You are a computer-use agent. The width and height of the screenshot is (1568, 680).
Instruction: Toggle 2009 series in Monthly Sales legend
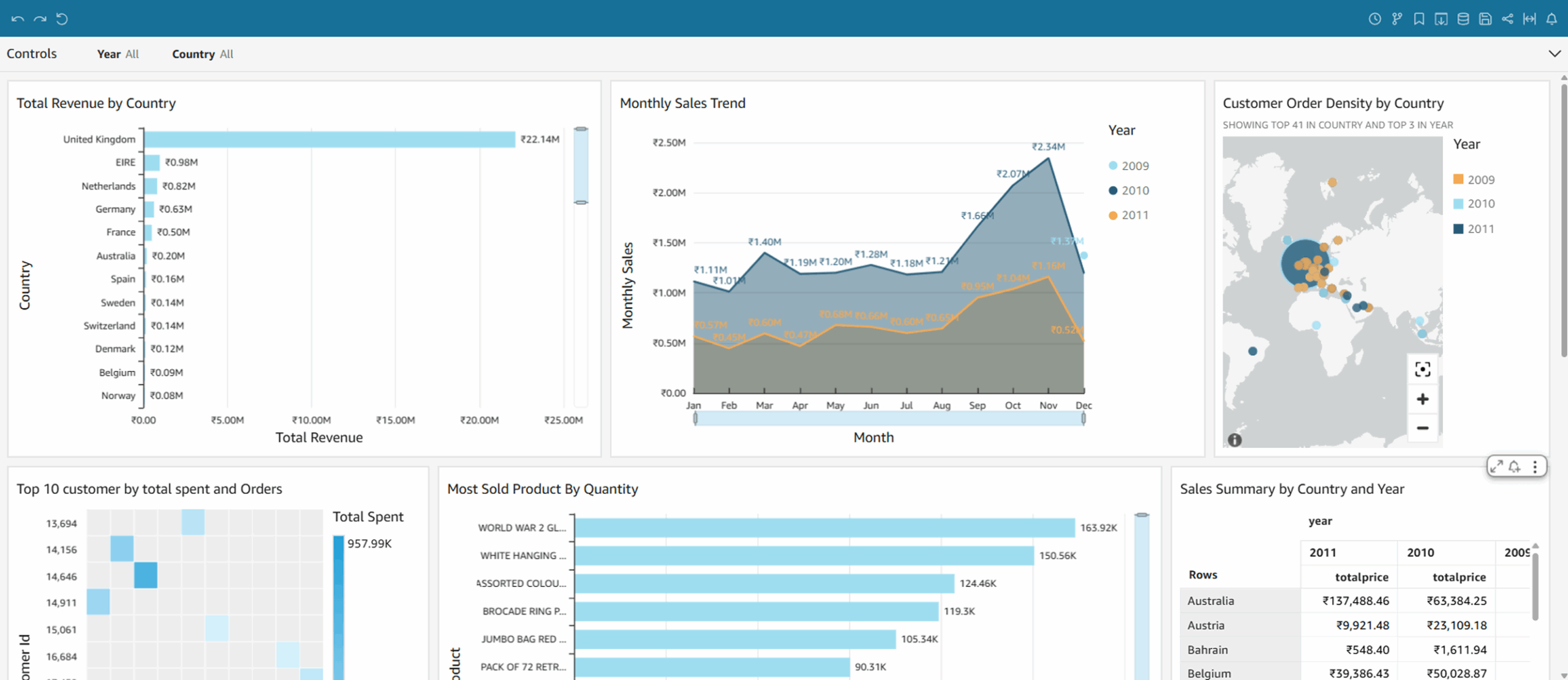pyautogui.click(x=1128, y=166)
